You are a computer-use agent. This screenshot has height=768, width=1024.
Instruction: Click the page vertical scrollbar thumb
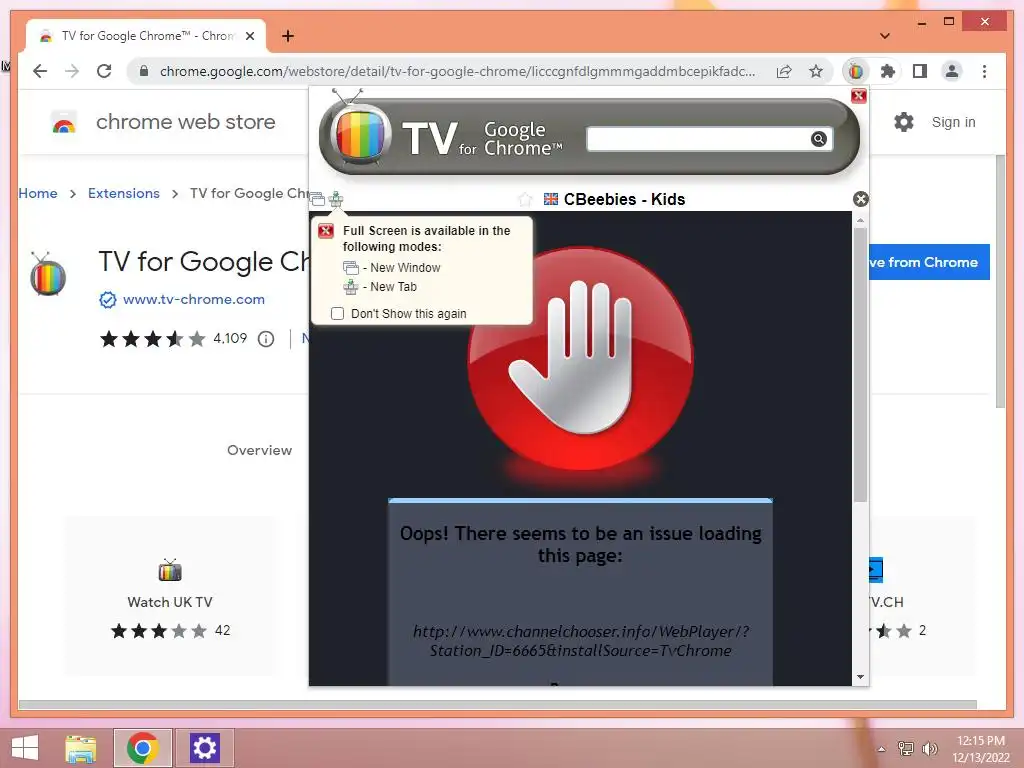[1000, 281]
